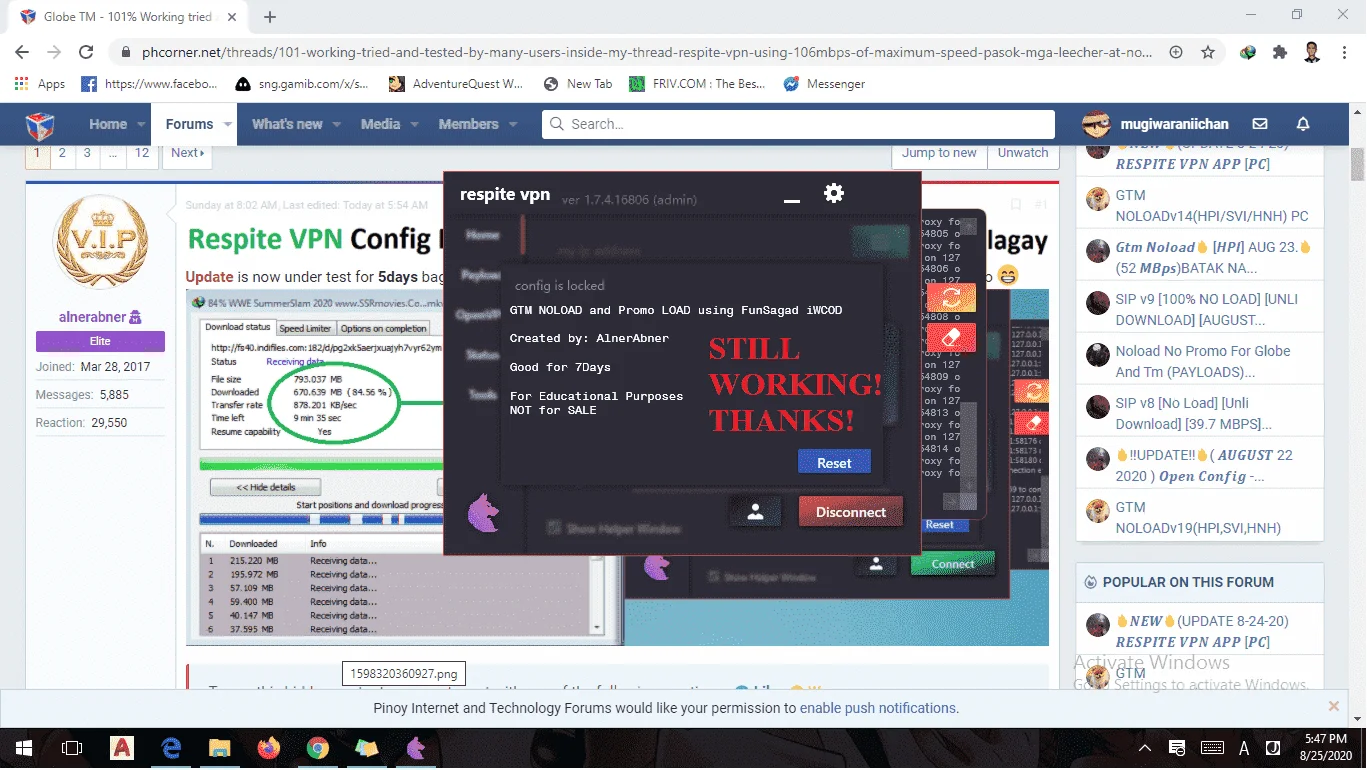Click the green Connect button in background VPN
1367x770 pixels.
tap(953, 563)
